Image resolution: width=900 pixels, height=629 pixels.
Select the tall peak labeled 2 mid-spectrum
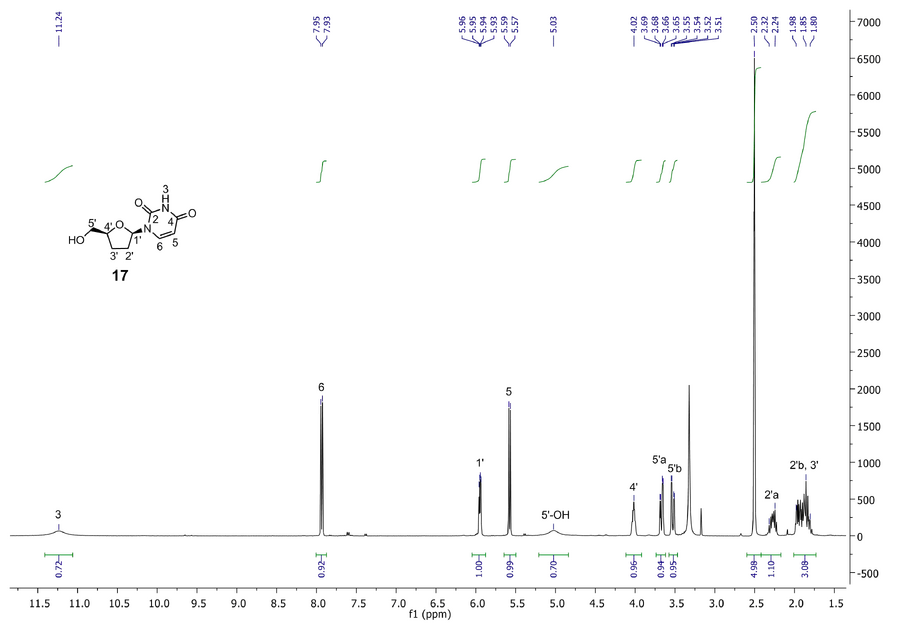tap(321, 460)
